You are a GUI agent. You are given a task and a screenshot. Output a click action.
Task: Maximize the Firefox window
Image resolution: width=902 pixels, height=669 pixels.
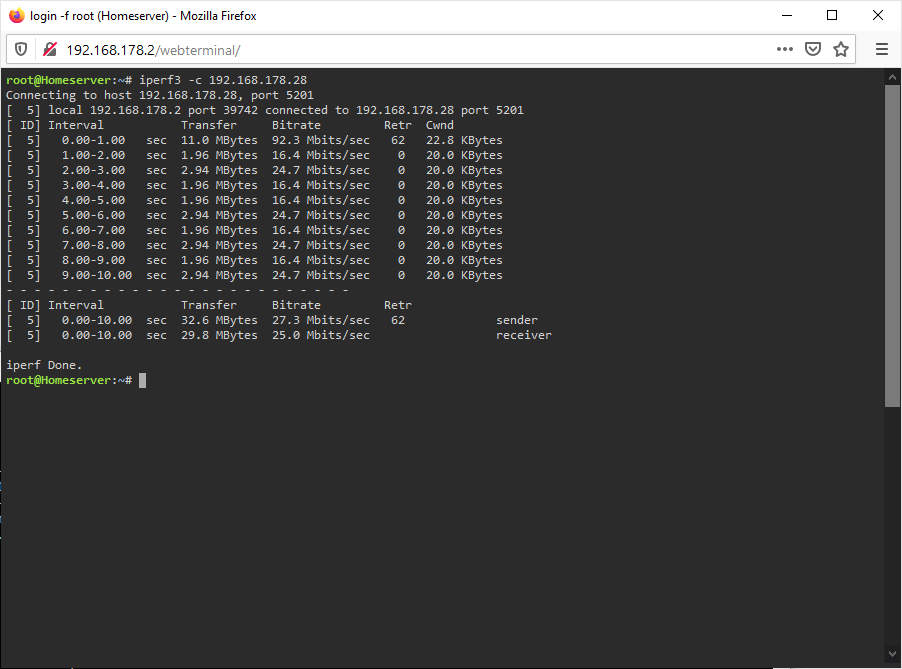(832, 16)
